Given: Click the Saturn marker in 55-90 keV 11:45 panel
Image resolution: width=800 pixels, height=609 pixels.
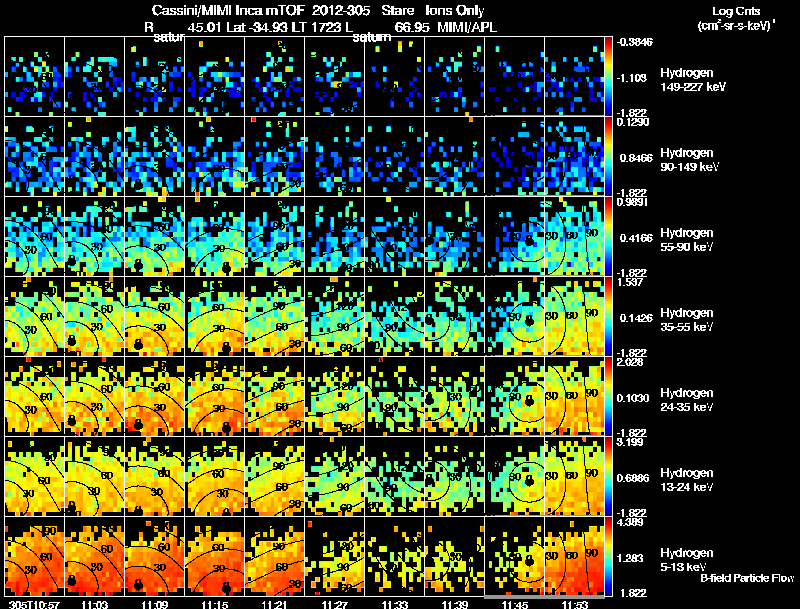Looking at the screenshot, I should (529, 240).
